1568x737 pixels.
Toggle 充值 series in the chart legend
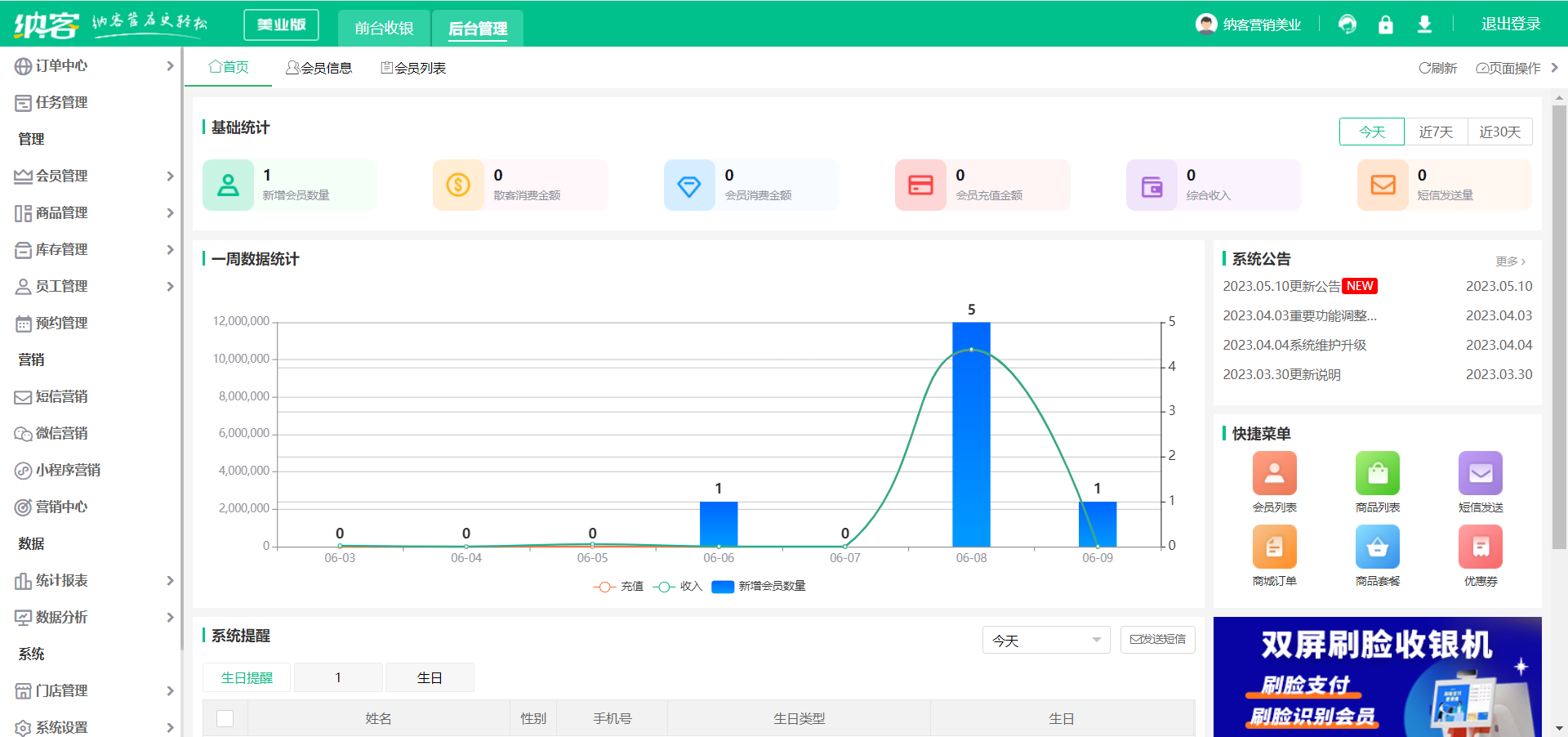[618, 586]
